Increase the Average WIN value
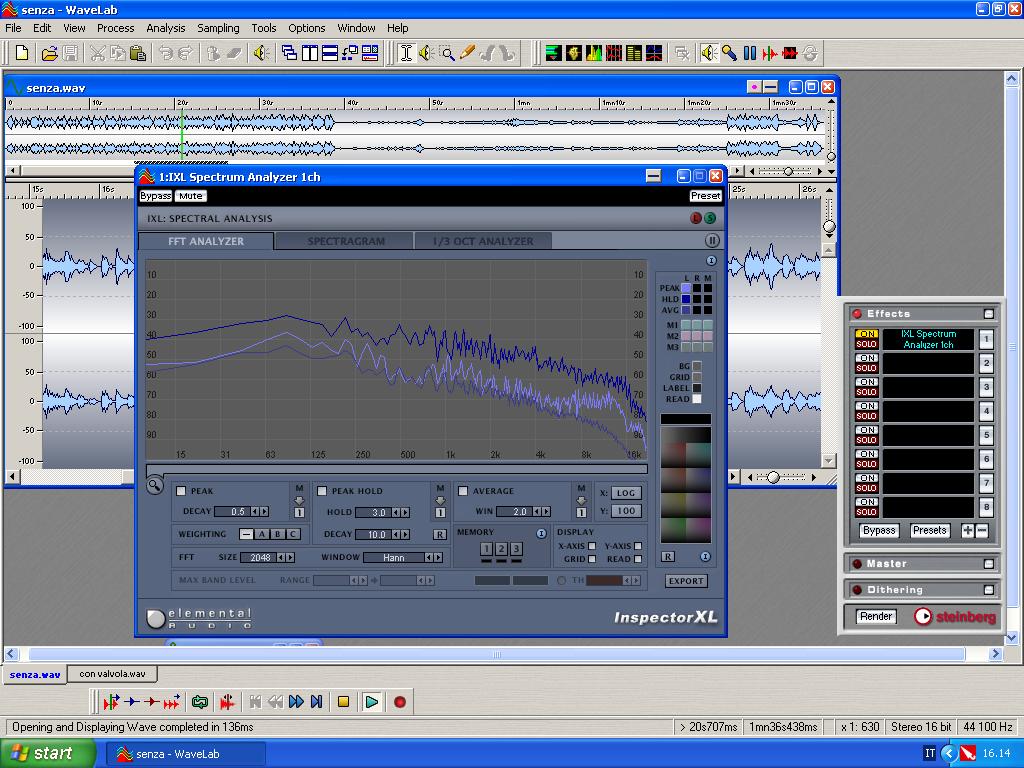 pos(546,511)
